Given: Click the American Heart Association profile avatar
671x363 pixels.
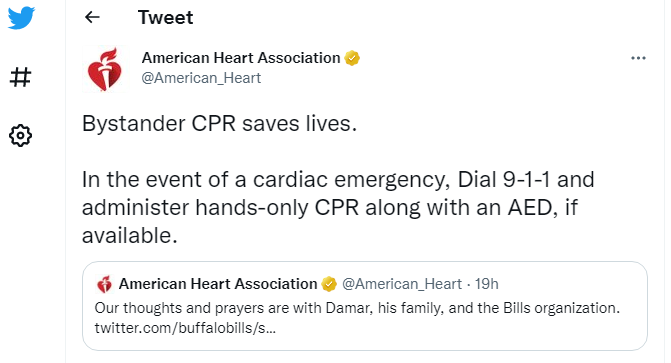Looking at the screenshot, I should (x=105, y=69).
